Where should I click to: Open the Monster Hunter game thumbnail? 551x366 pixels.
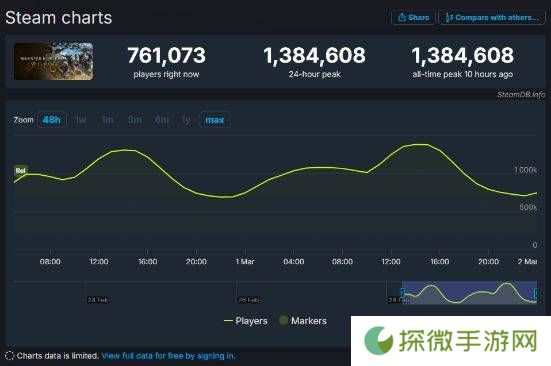[53, 61]
